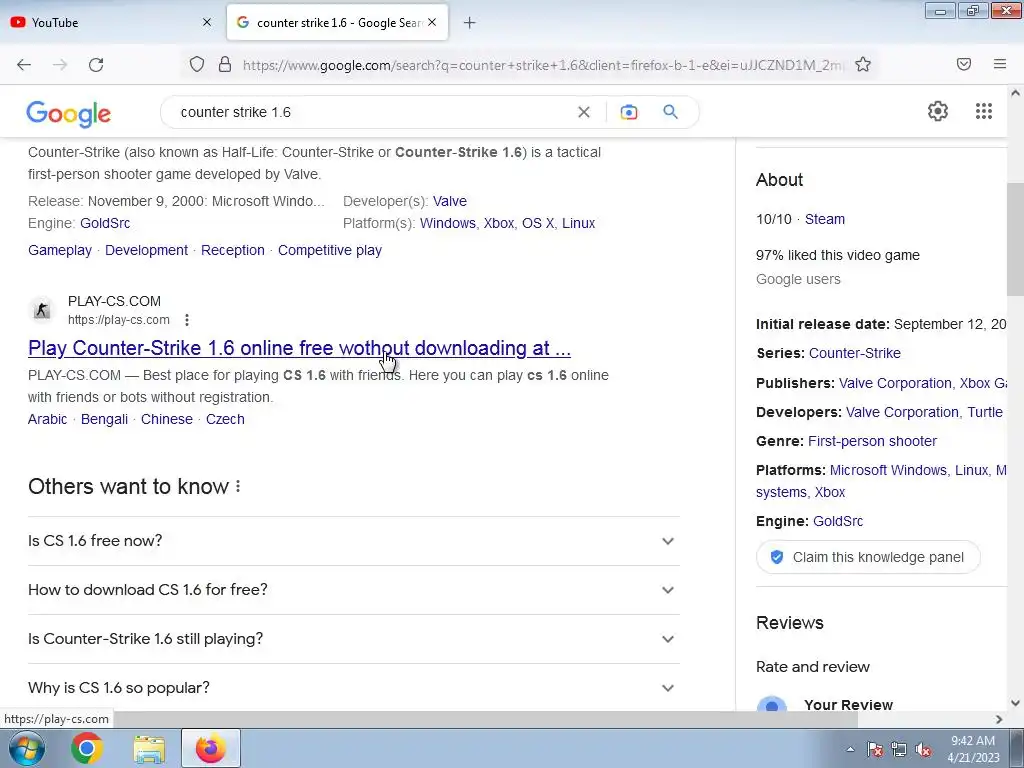
Task: Go back using the browser back arrow
Action: coord(24,65)
